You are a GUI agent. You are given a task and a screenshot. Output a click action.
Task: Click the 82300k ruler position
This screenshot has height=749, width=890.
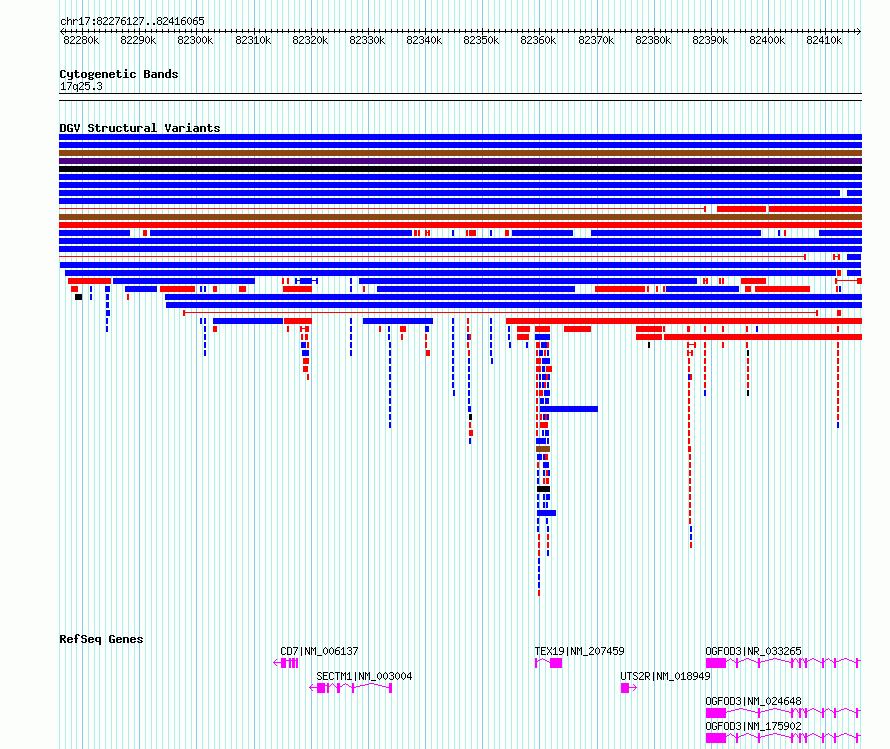195,40
